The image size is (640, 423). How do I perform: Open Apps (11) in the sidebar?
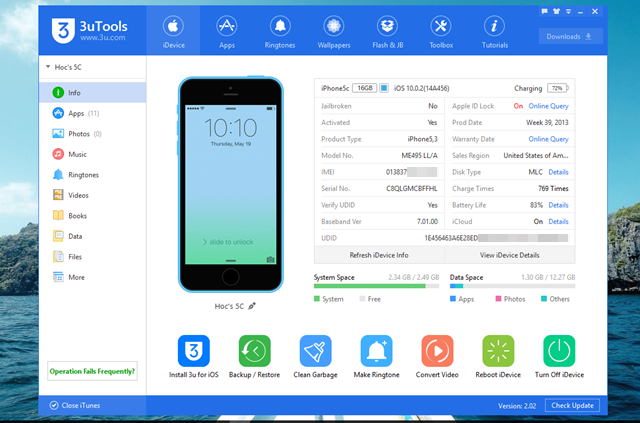pyautogui.click(x=93, y=113)
